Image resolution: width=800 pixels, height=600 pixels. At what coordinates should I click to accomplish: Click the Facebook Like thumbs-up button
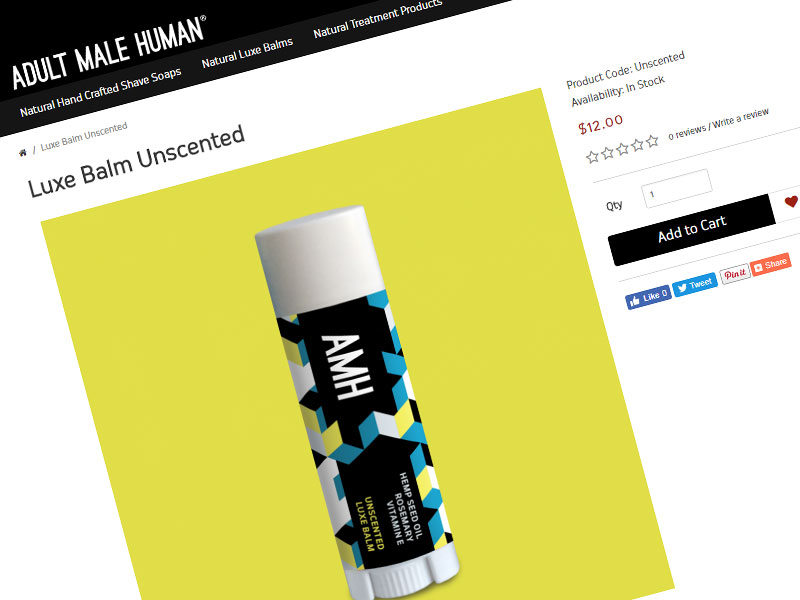coord(648,297)
